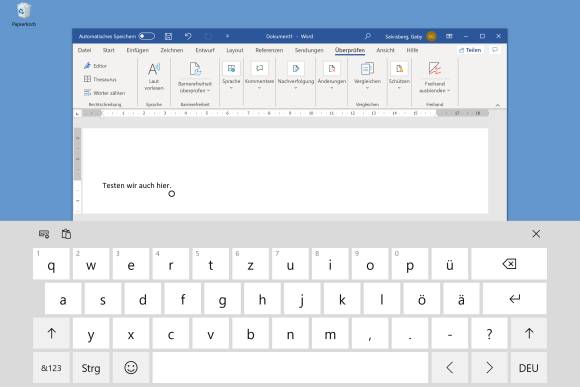Image resolution: width=580 pixels, height=387 pixels.
Task: Toggle Automatisches Speichern switch
Action: (146, 36)
